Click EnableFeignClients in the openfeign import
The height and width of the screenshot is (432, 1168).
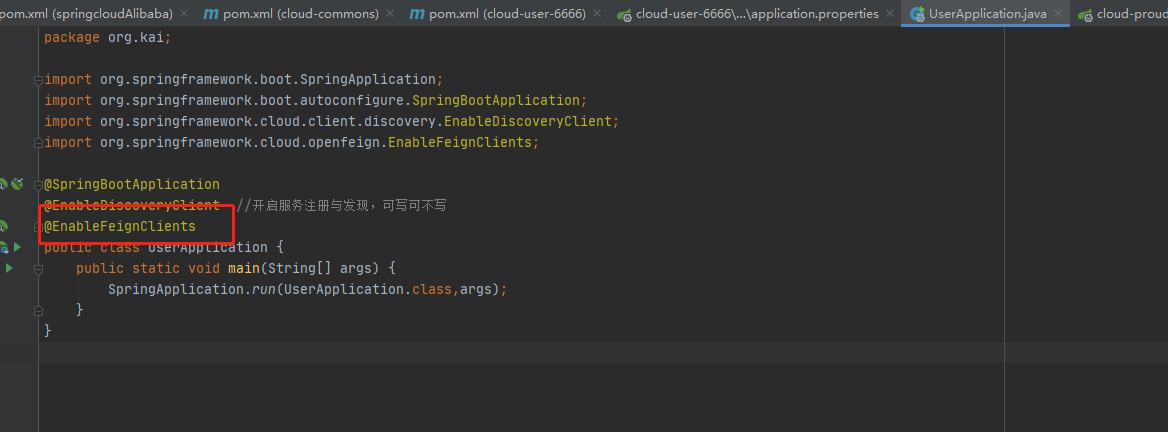click(460, 142)
